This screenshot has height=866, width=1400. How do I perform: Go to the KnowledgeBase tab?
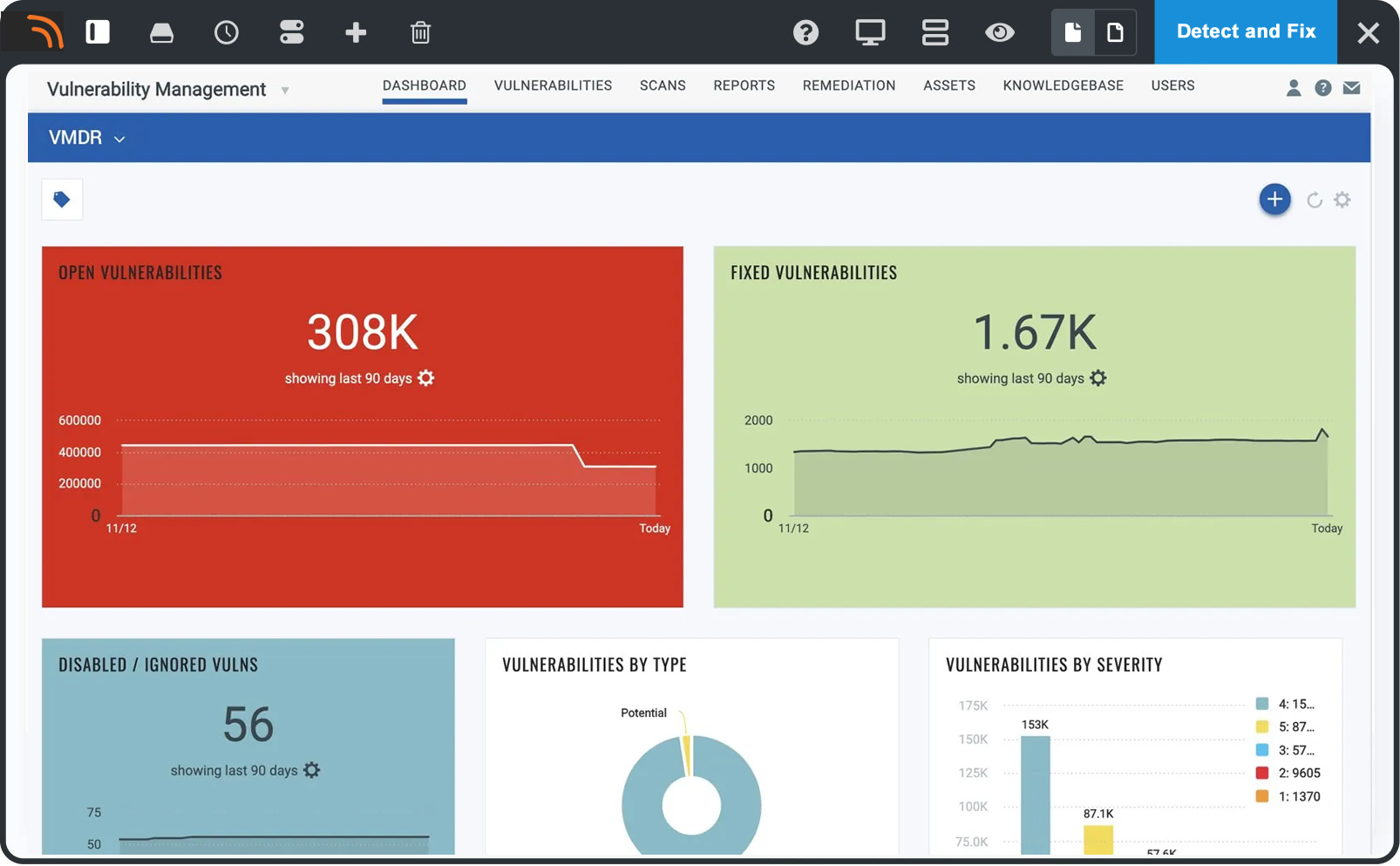point(1064,85)
